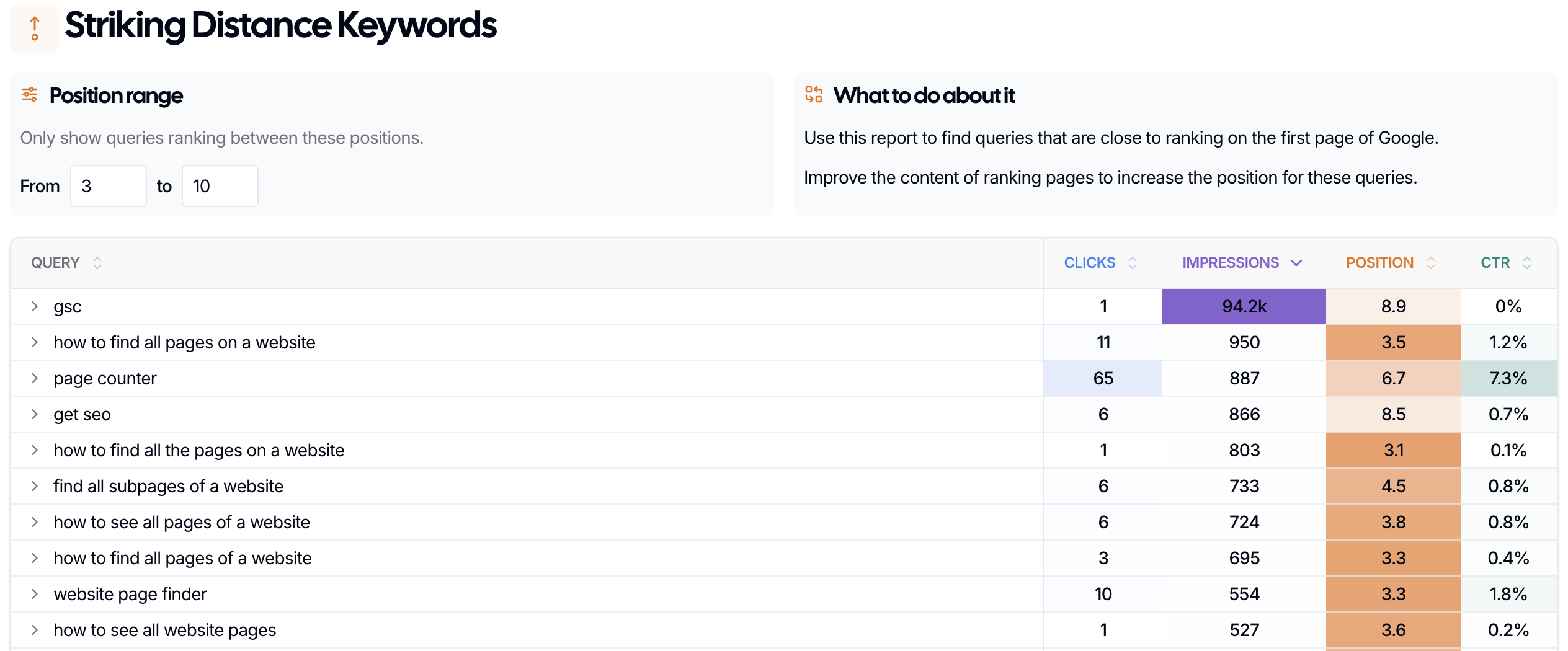Click the Position range sliders icon
Image resolution: width=1568 pixels, height=651 pixels.
[x=30, y=94]
